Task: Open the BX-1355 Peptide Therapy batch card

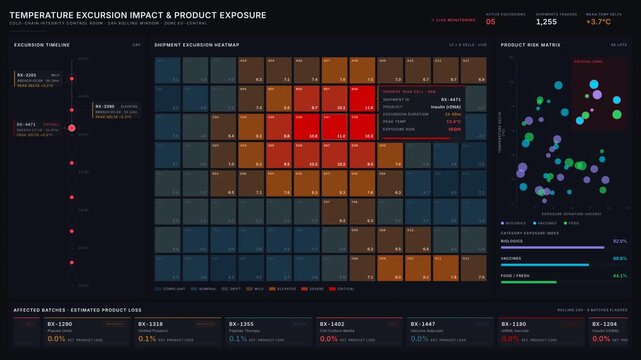Action: pyautogui.click(x=269, y=332)
